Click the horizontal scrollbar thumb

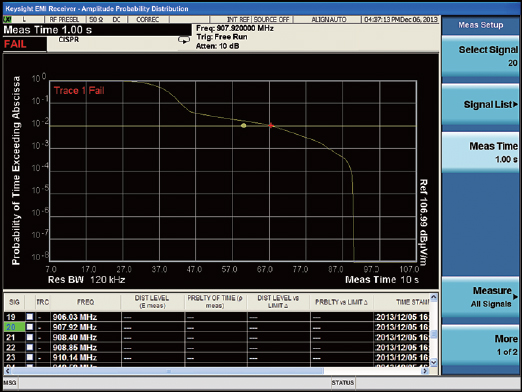coord(168,371)
